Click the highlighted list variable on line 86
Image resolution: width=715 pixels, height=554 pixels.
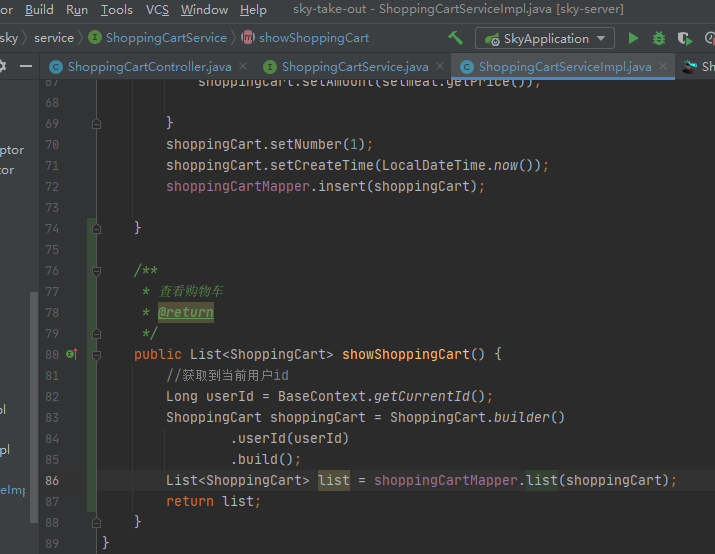tap(334, 480)
